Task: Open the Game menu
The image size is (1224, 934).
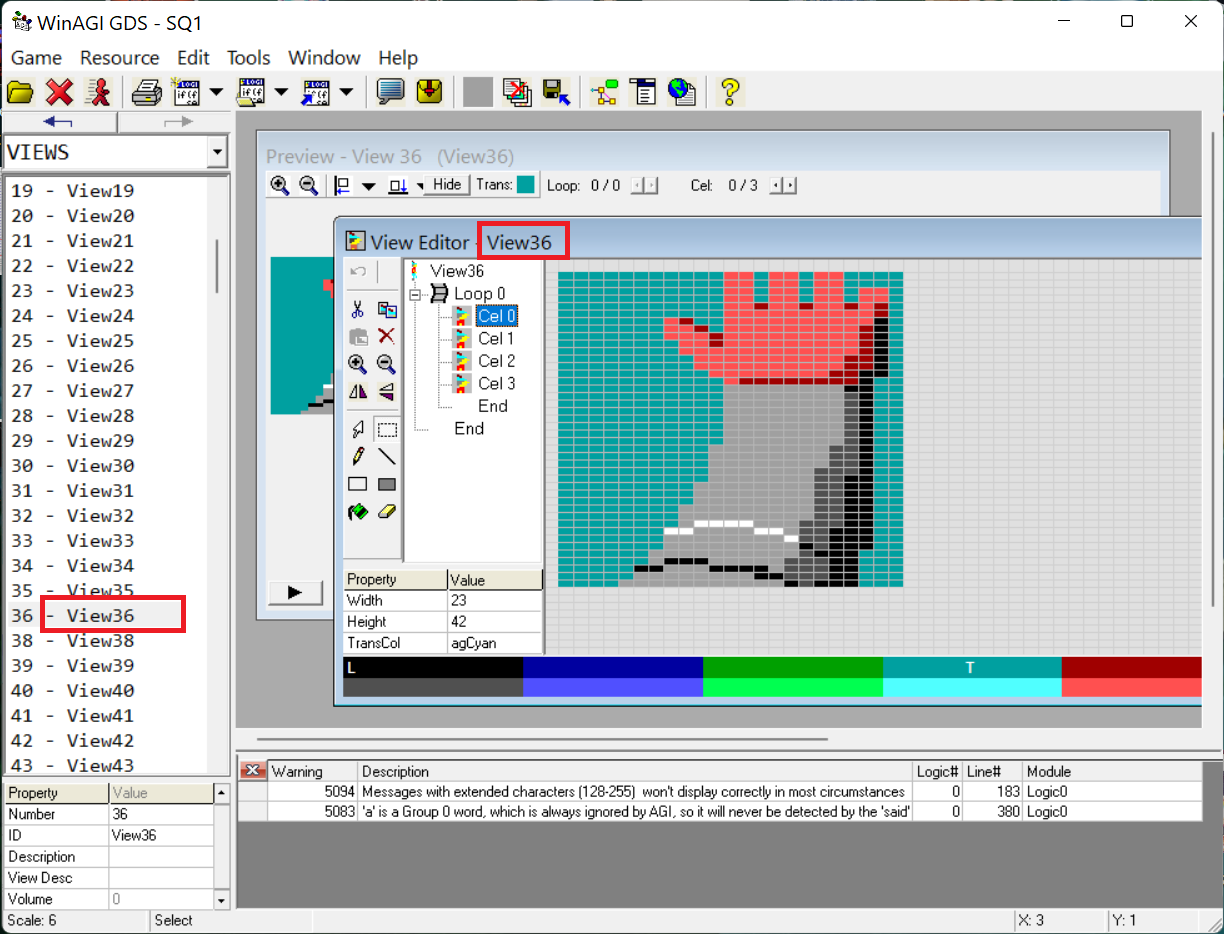Action: point(36,58)
